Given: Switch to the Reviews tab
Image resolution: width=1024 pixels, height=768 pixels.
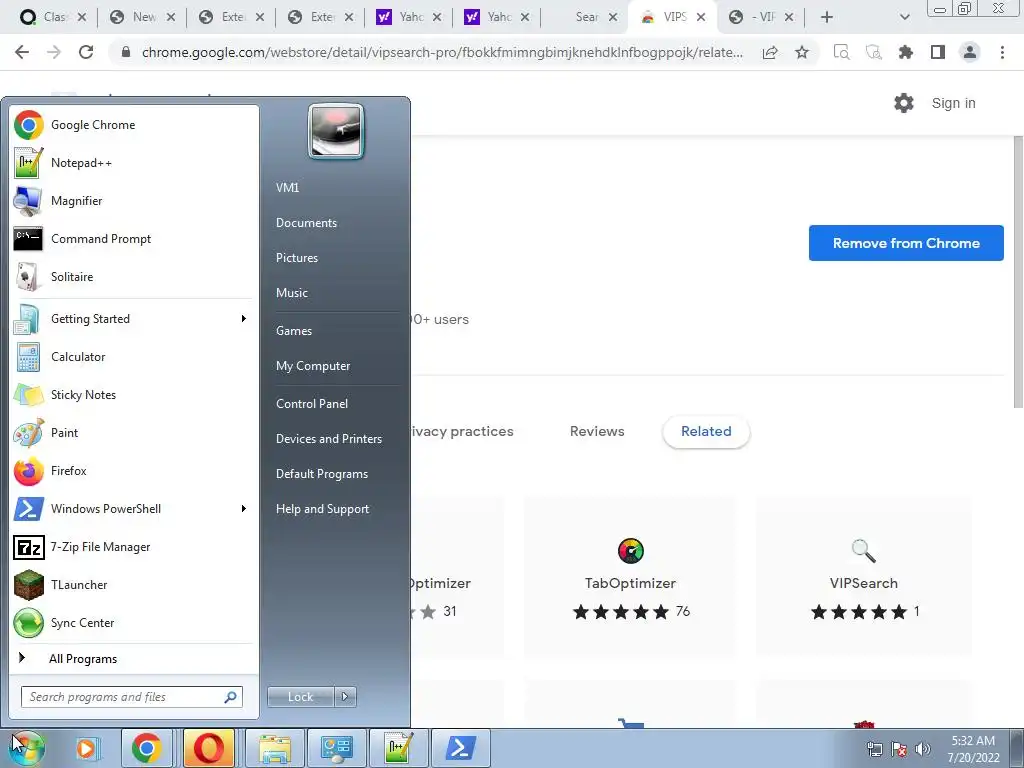Looking at the screenshot, I should coord(597,431).
